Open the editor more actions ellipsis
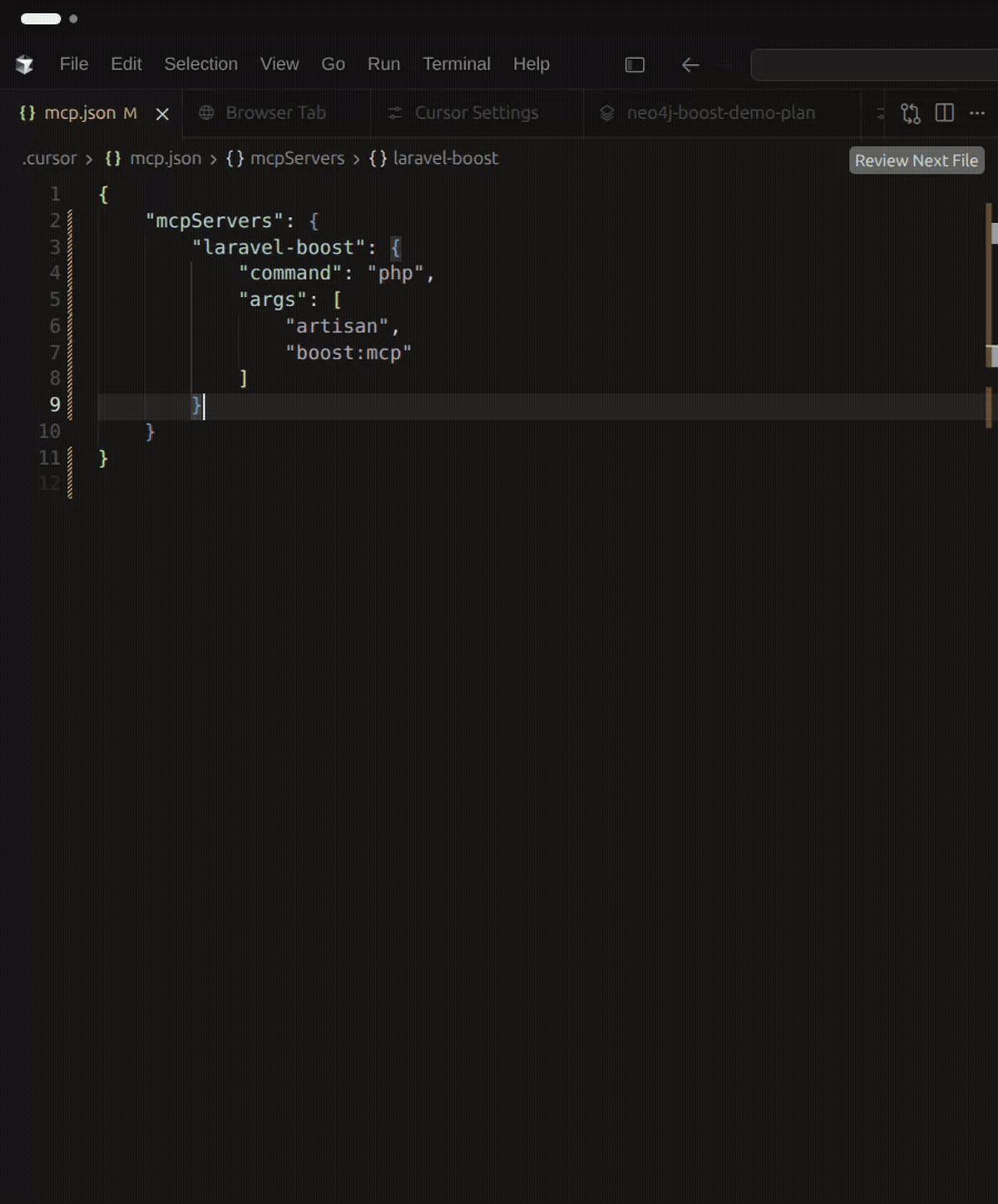This screenshot has width=998, height=1204. point(977,112)
